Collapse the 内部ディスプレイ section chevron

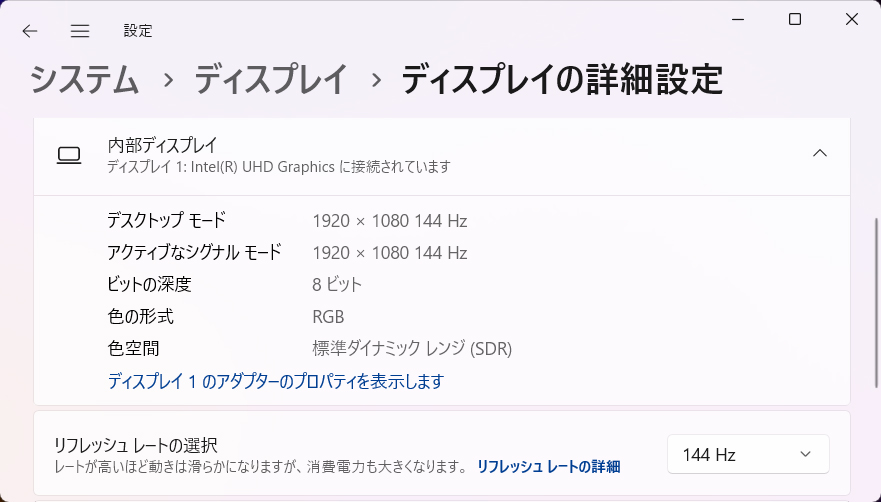click(820, 153)
